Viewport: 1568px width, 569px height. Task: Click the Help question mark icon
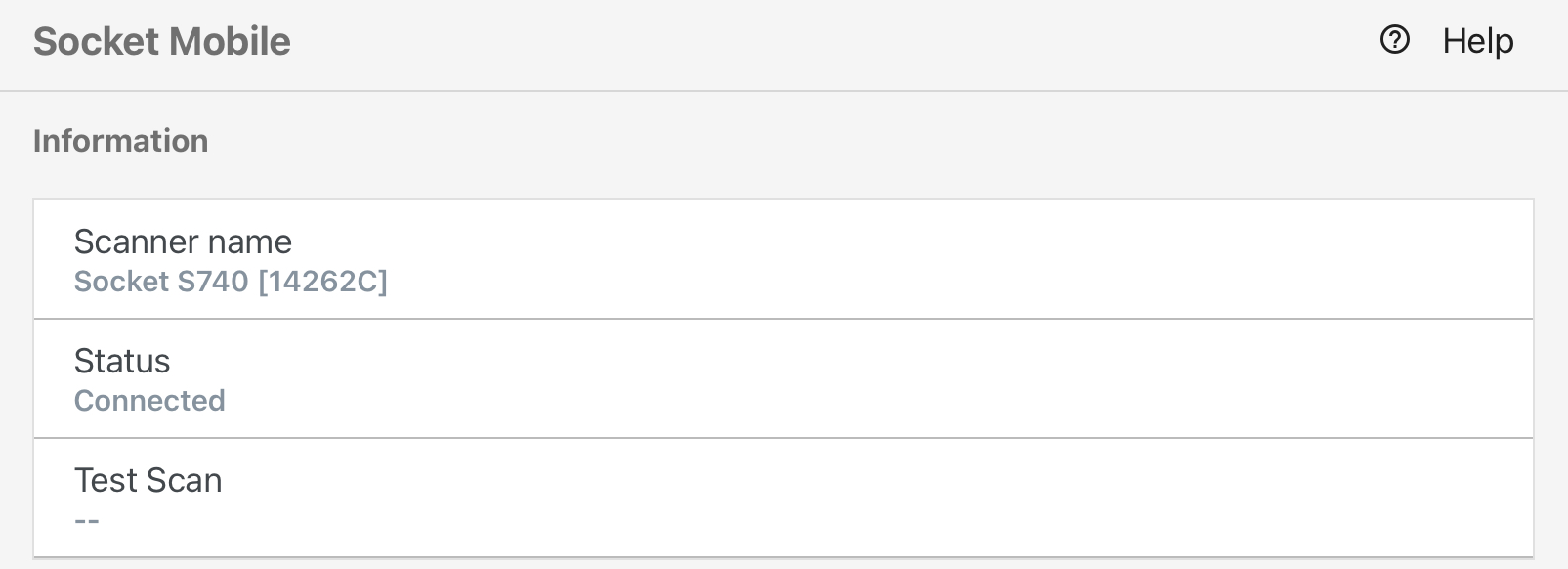1394,40
